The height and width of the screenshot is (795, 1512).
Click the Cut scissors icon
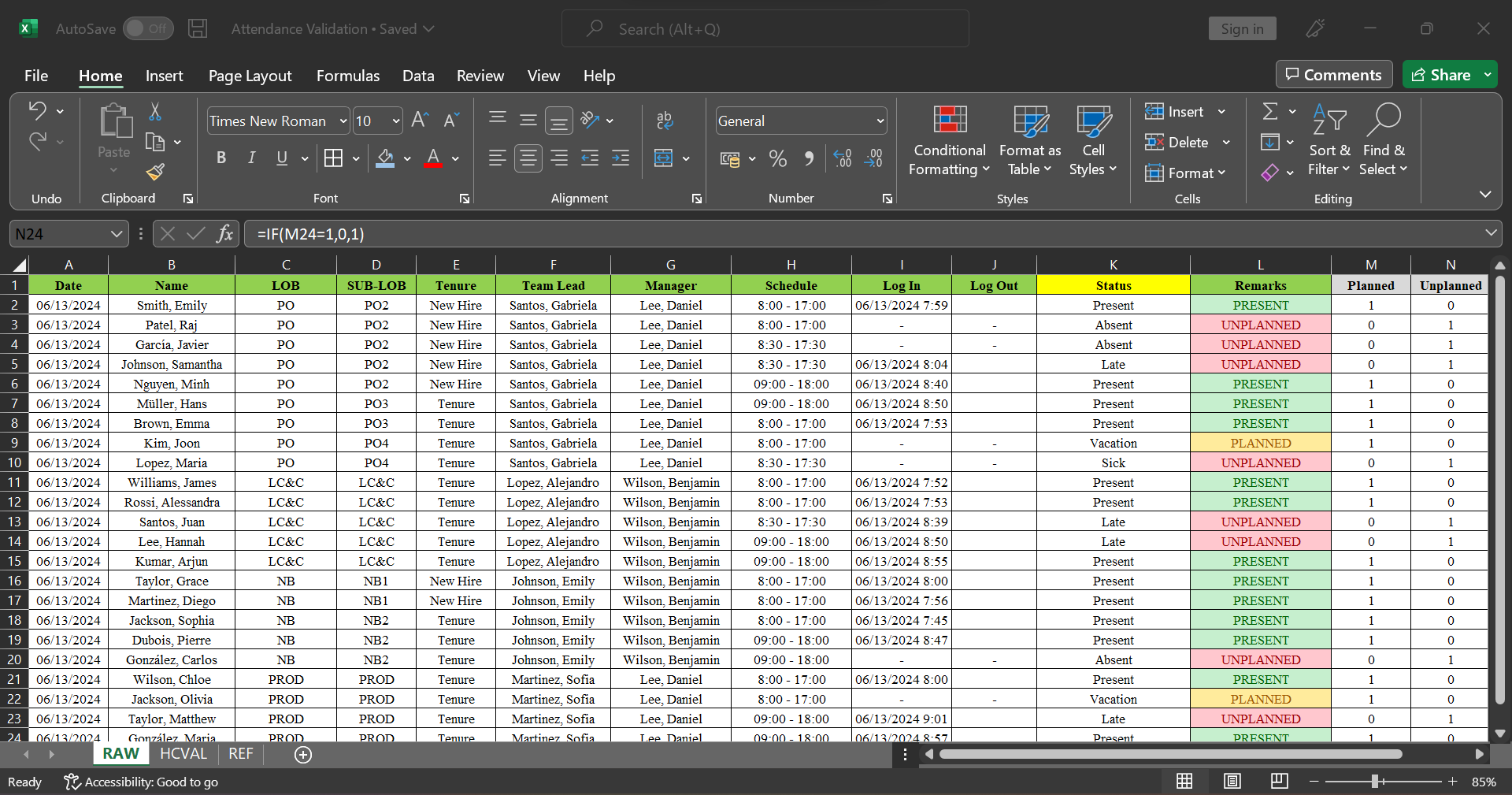pos(155,112)
